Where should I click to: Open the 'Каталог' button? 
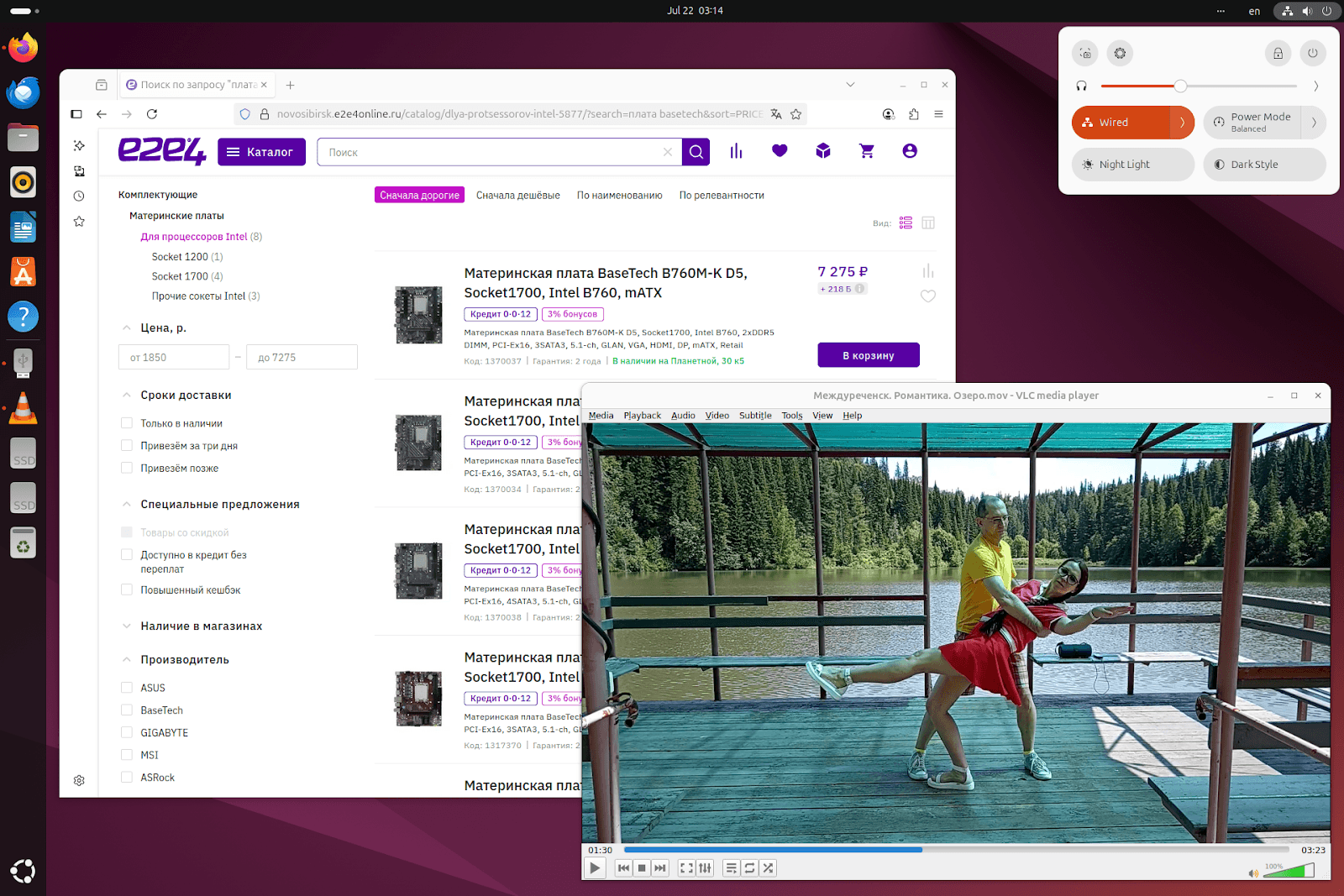click(x=261, y=152)
